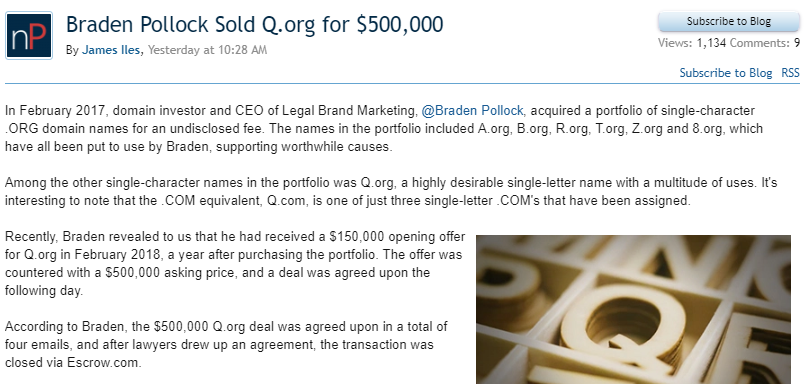Click the Yesterday at 10:28 AM timestamp
This screenshot has height=384, width=805.
207,50
